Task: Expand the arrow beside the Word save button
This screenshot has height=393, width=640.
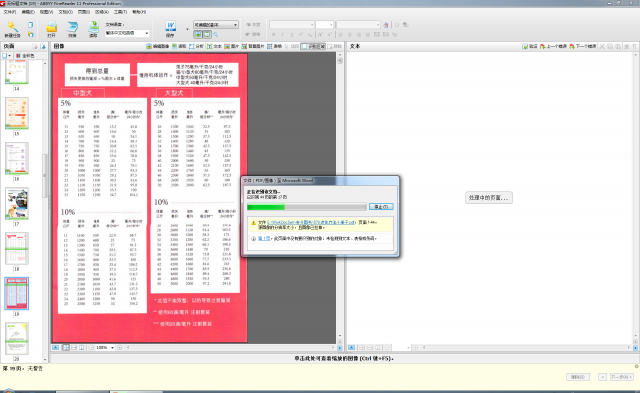Action: tap(187, 29)
